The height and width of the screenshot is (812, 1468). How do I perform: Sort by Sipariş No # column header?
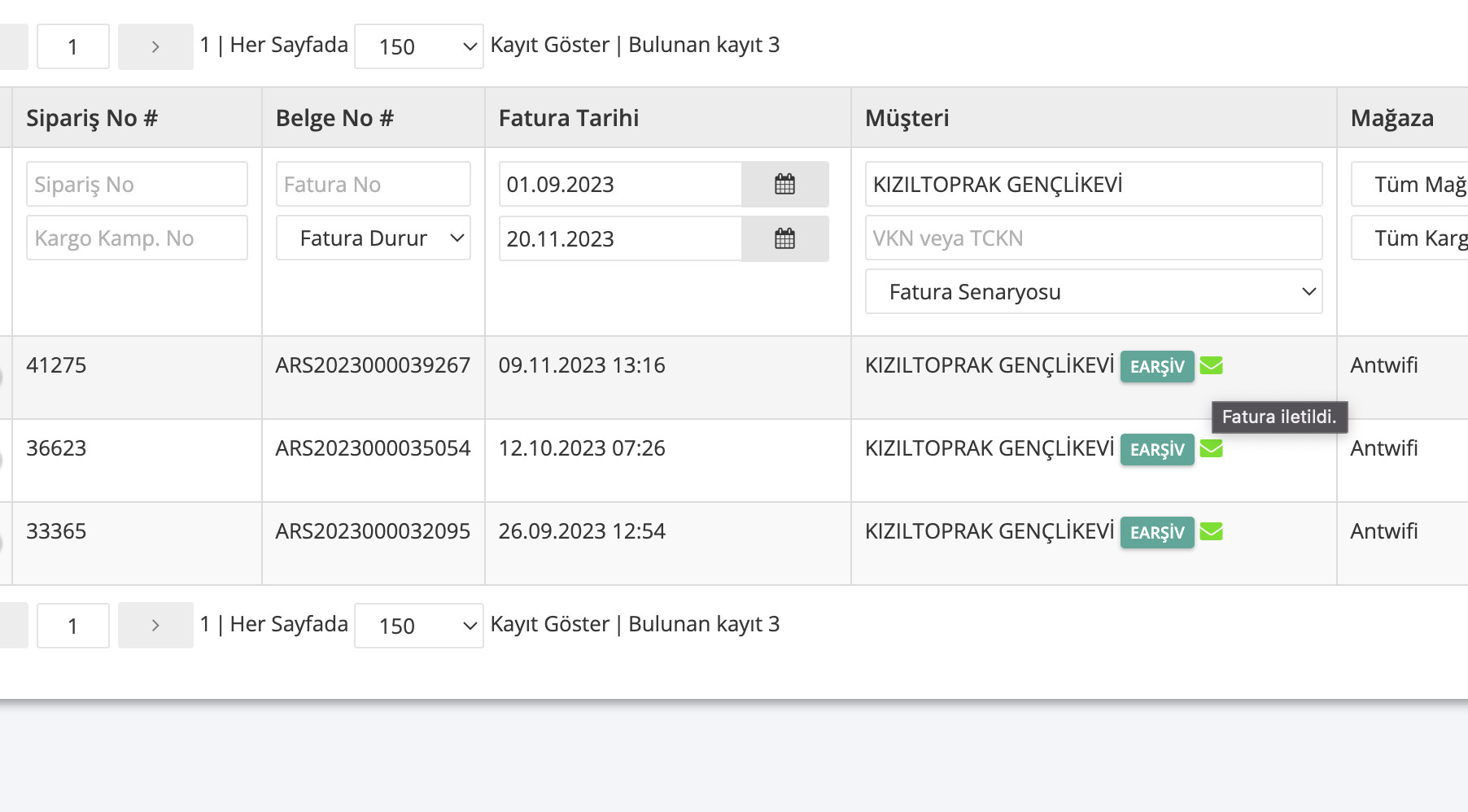pos(92,119)
